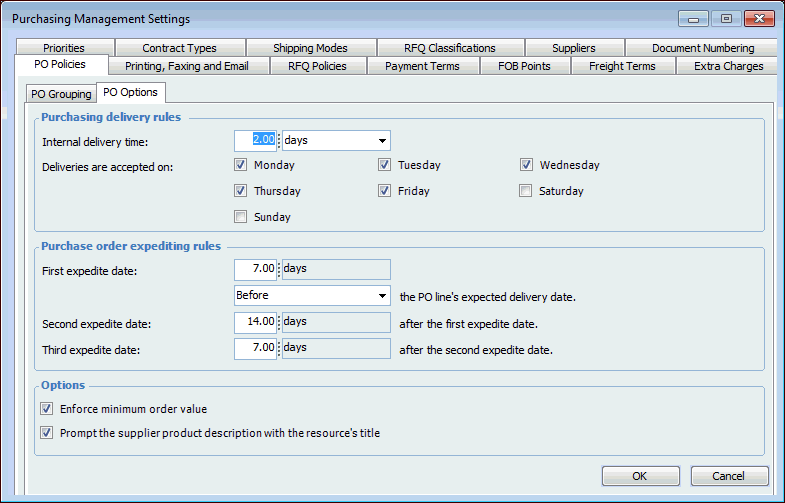Enable Sunday deliveries checkbox

[240, 216]
